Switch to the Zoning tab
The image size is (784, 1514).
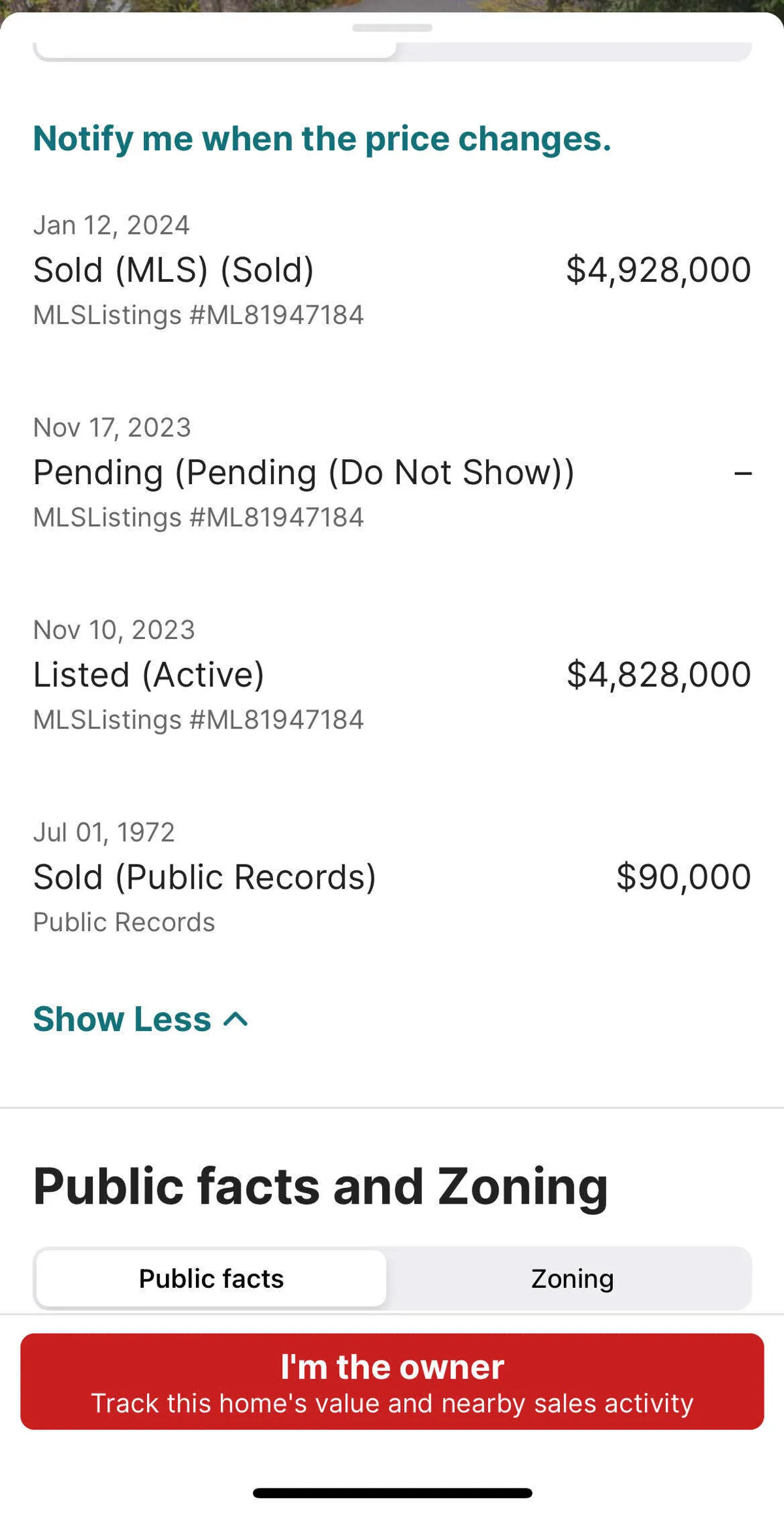coord(572,1279)
